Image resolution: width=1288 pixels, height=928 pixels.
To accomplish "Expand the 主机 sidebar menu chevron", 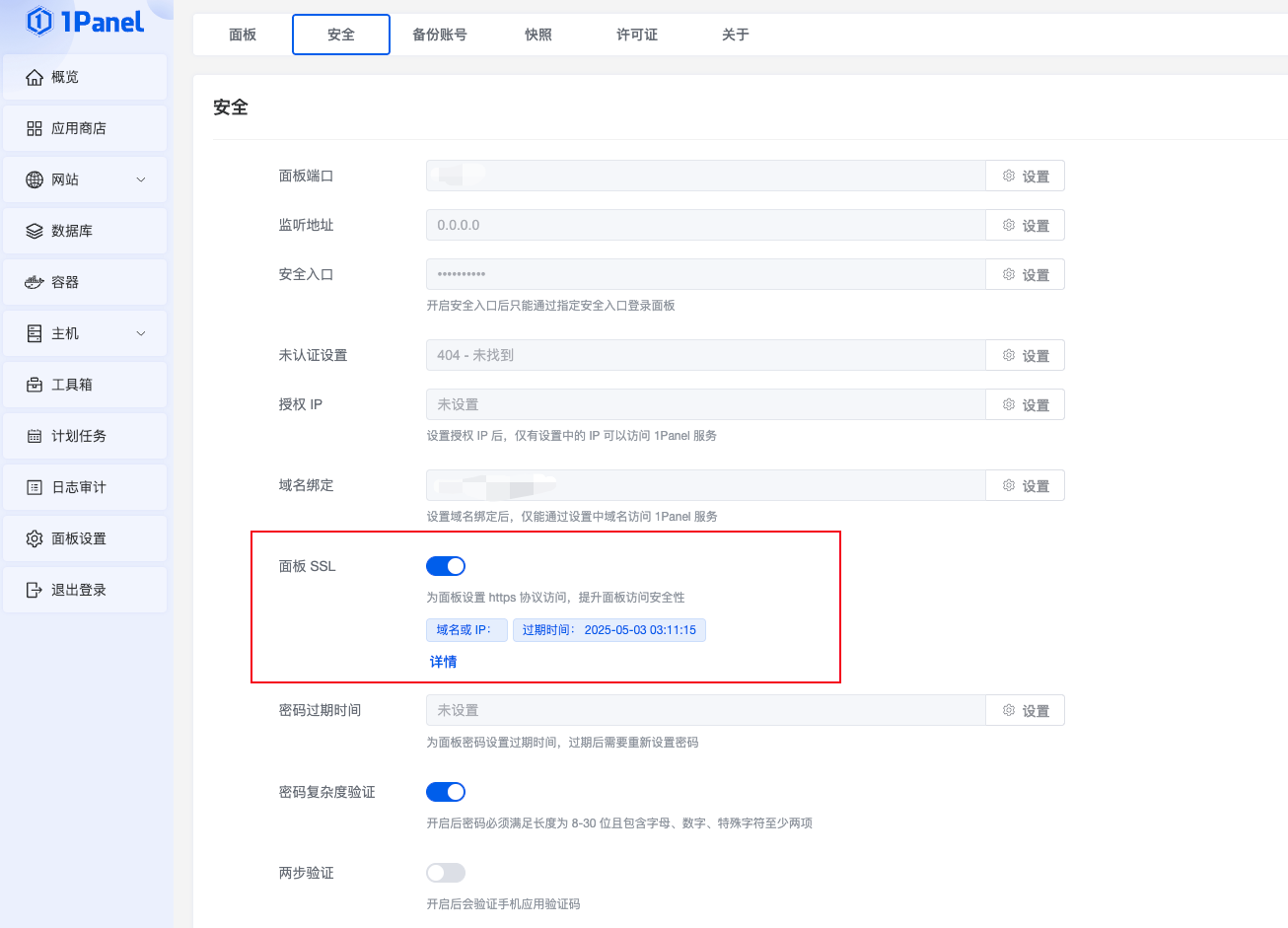I will [x=141, y=333].
